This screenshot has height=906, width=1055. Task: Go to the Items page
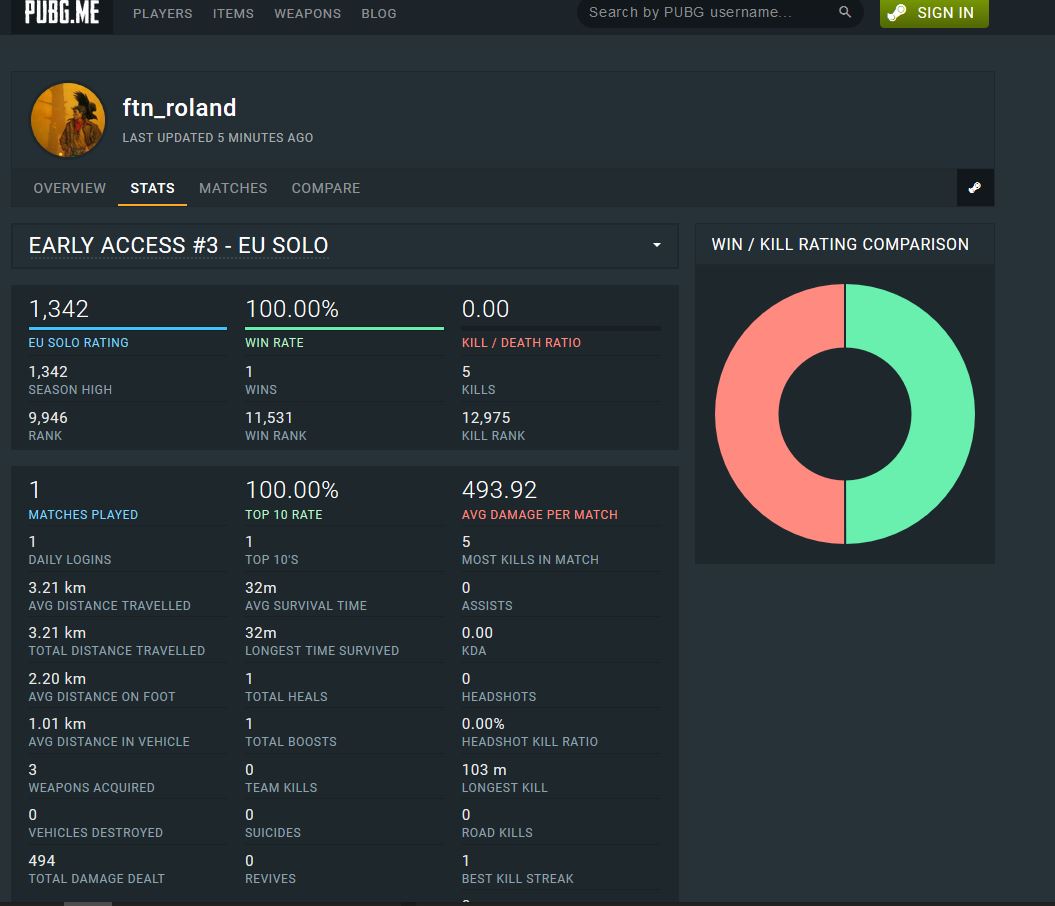click(x=233, y=14)
